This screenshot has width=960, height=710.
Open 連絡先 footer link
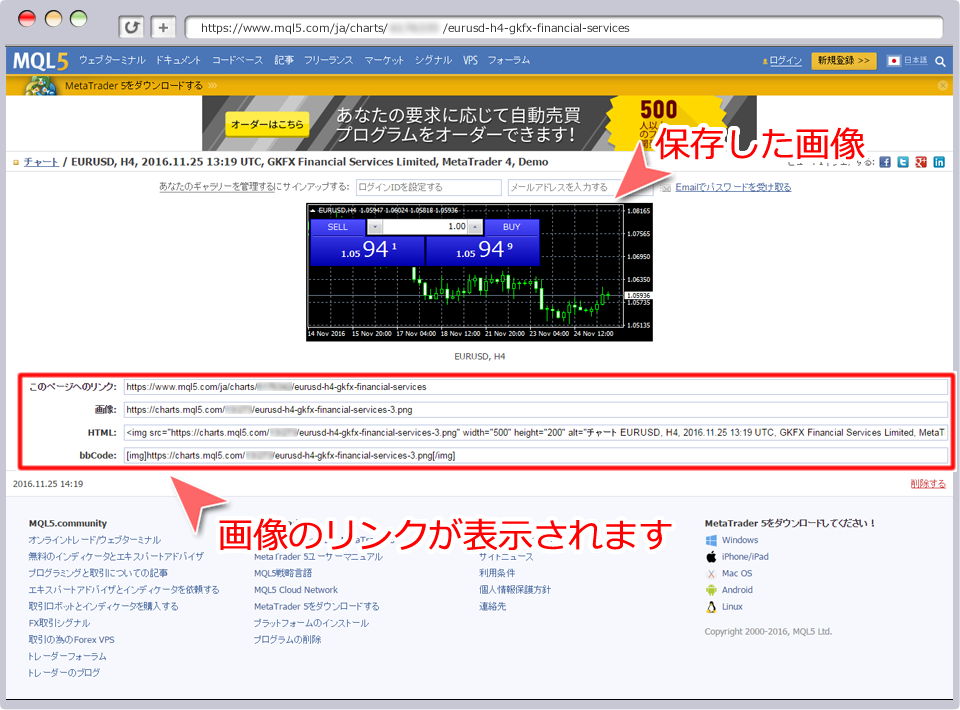(493, 607)
